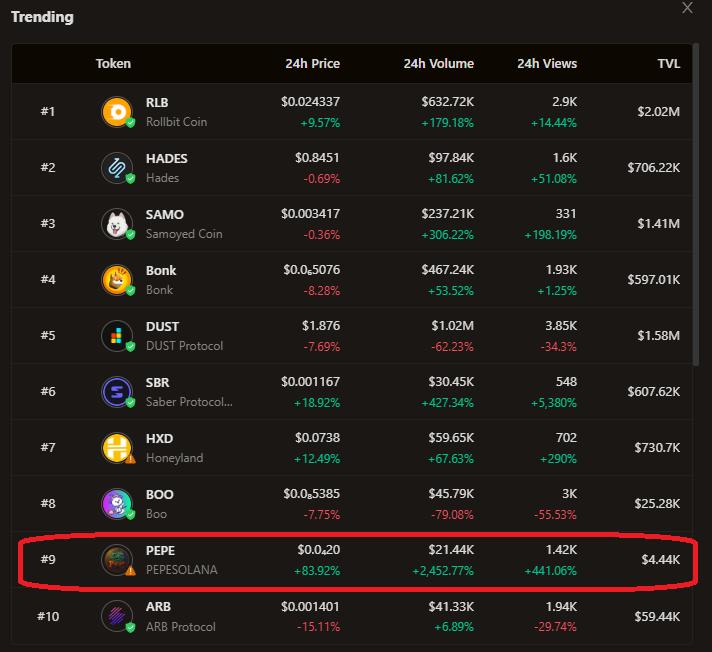Viewport: 712px width, 652px height.
Task: Click DUST volume $1.02M
Action: tap(453, 326)
